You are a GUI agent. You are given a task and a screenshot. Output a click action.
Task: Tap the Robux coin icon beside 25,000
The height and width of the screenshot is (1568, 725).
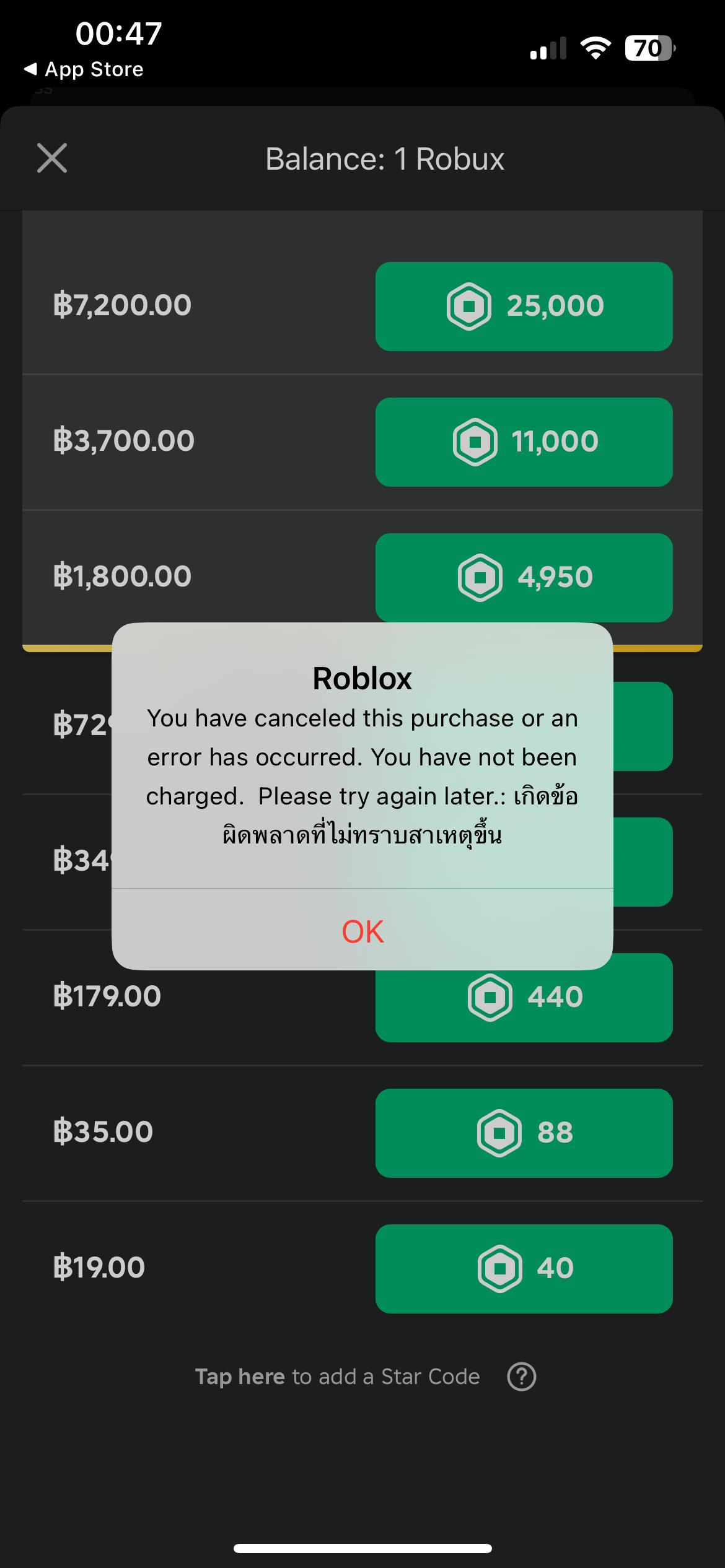(x=469, y=306)
